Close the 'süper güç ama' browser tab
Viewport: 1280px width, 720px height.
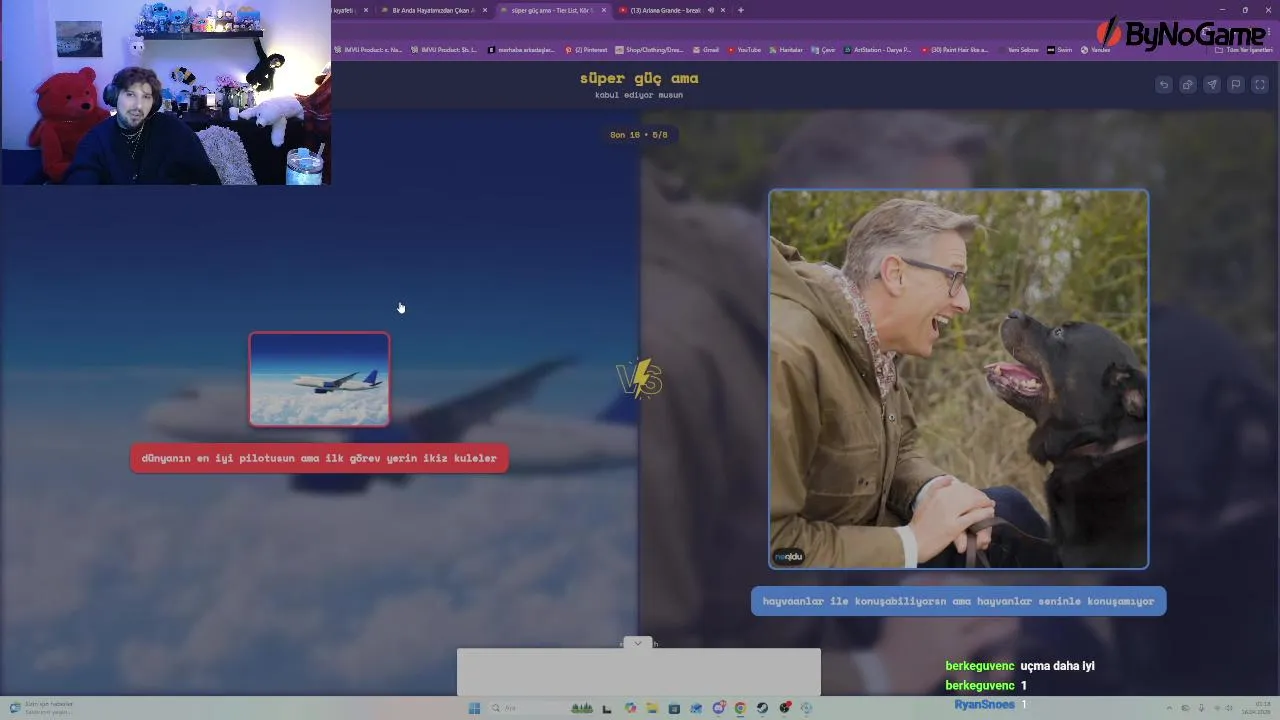603,10
